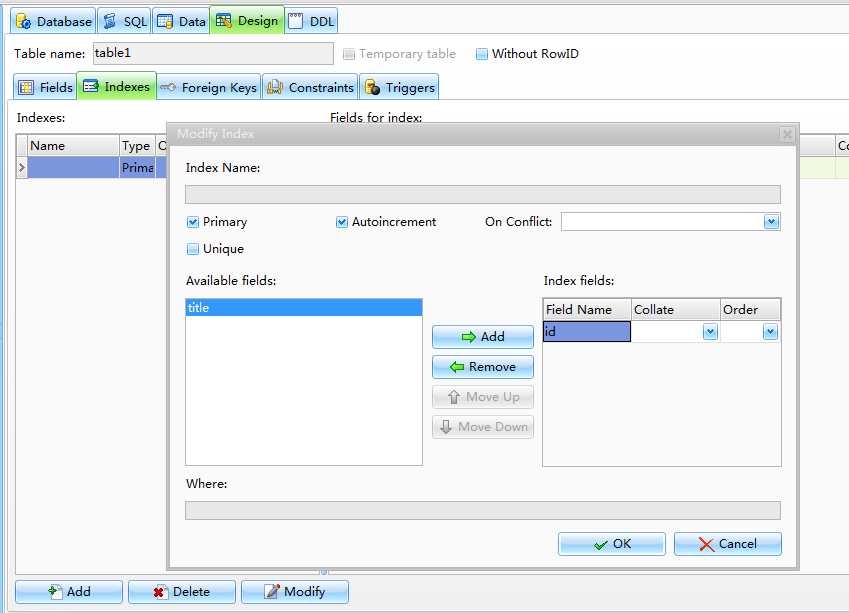
Task: Click the Foreign Keys key icon
Action: [168, 87]
